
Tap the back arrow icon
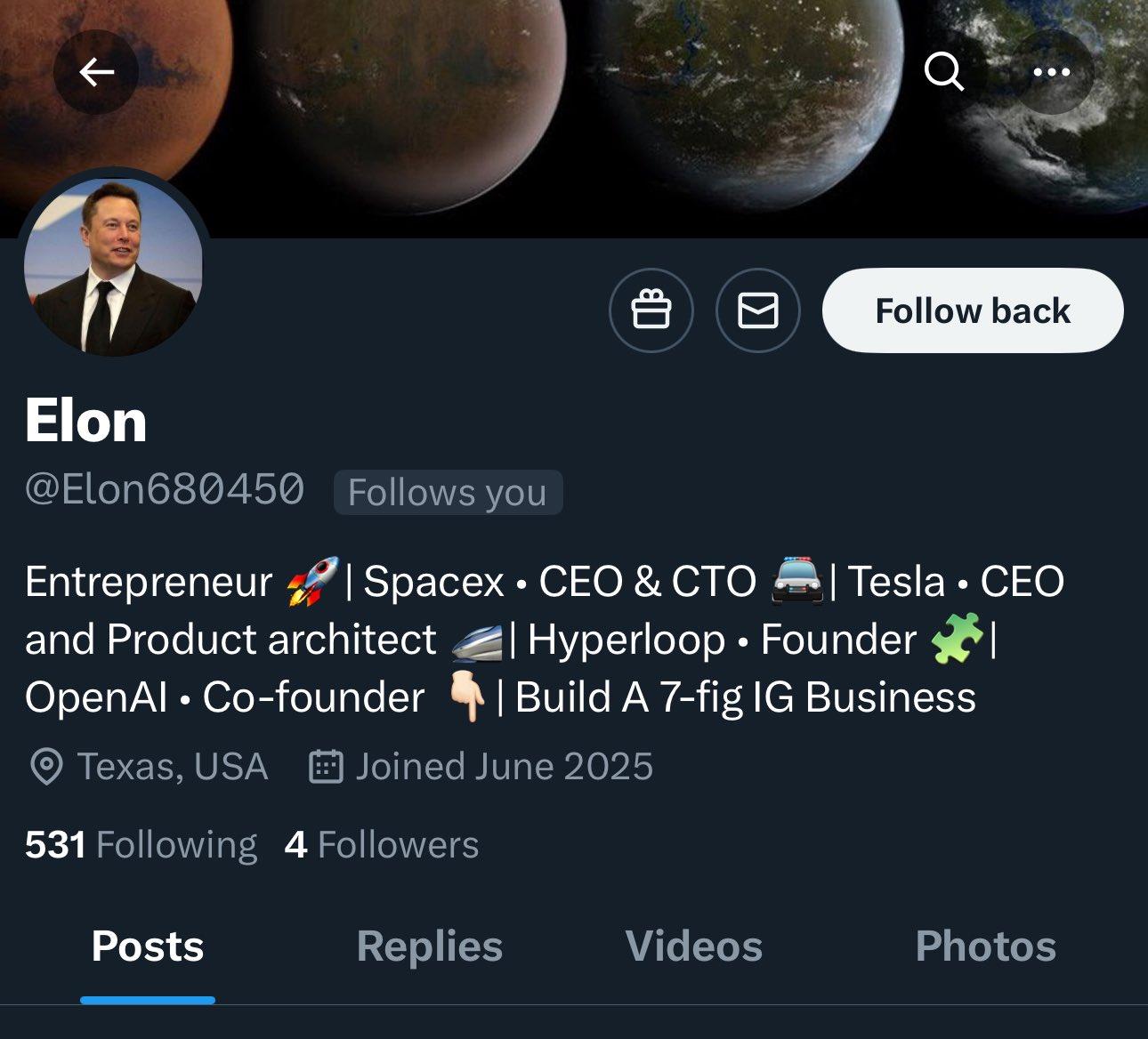[96, 72]
